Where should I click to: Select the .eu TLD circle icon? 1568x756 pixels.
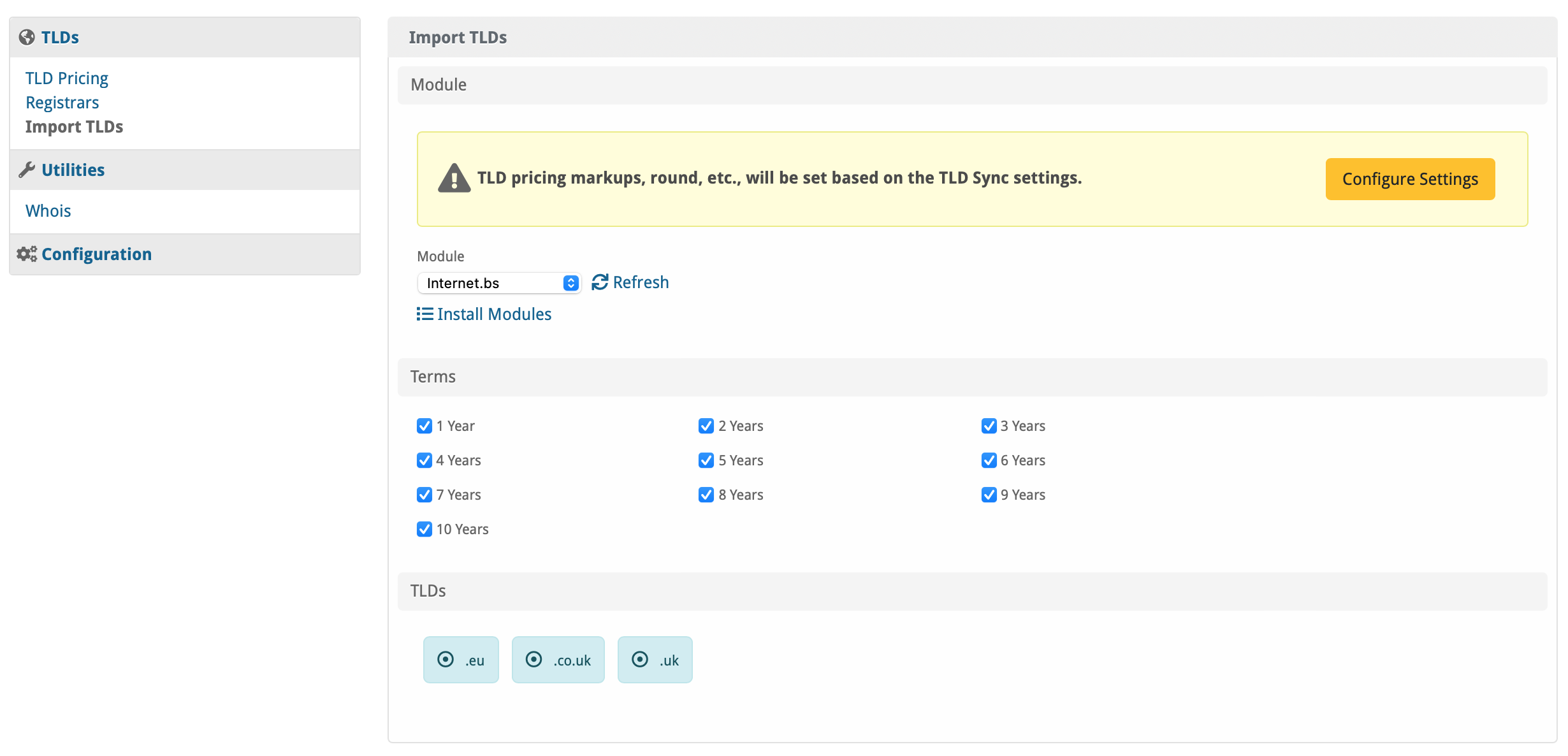tap(446, 659)
